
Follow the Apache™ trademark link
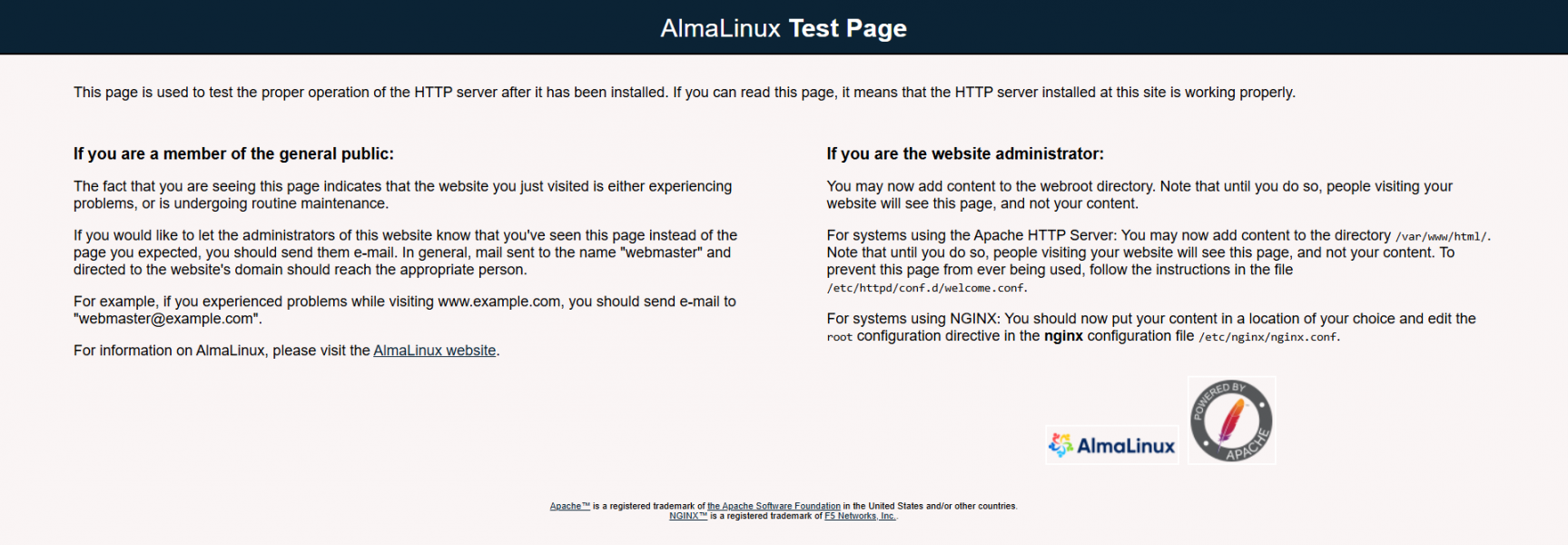coord(570,506)
